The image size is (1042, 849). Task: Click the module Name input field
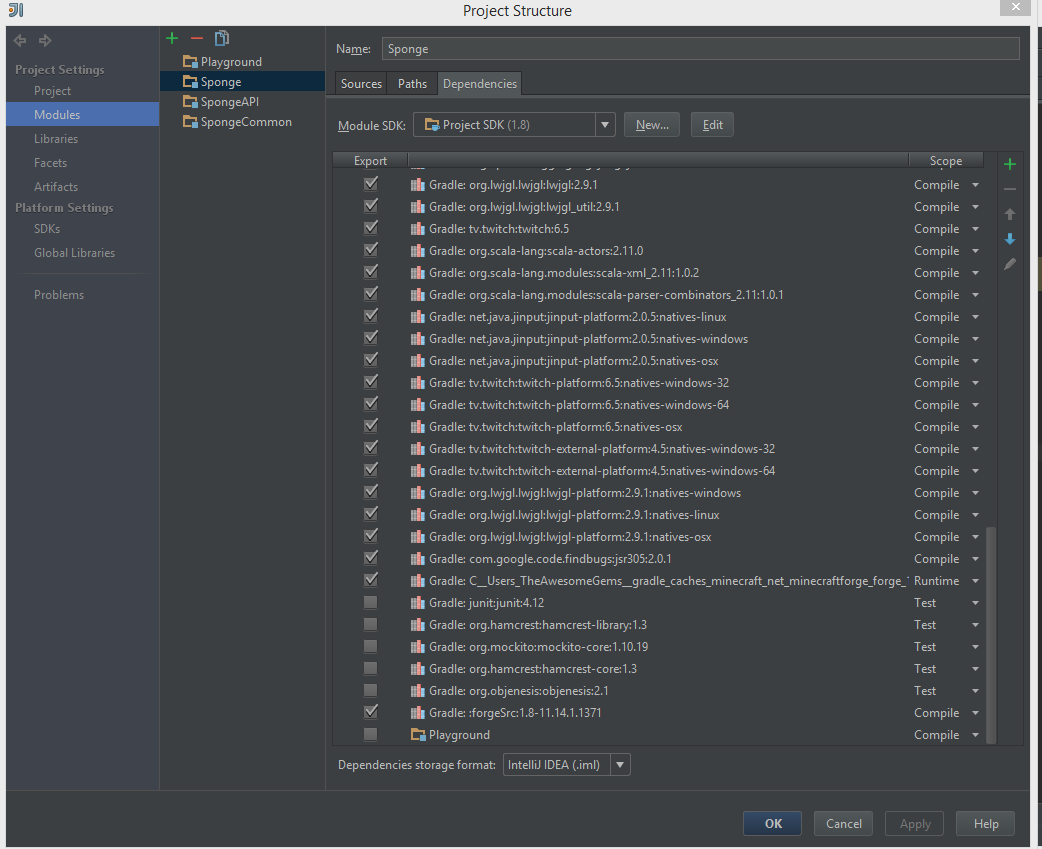(x=700, y=49)
